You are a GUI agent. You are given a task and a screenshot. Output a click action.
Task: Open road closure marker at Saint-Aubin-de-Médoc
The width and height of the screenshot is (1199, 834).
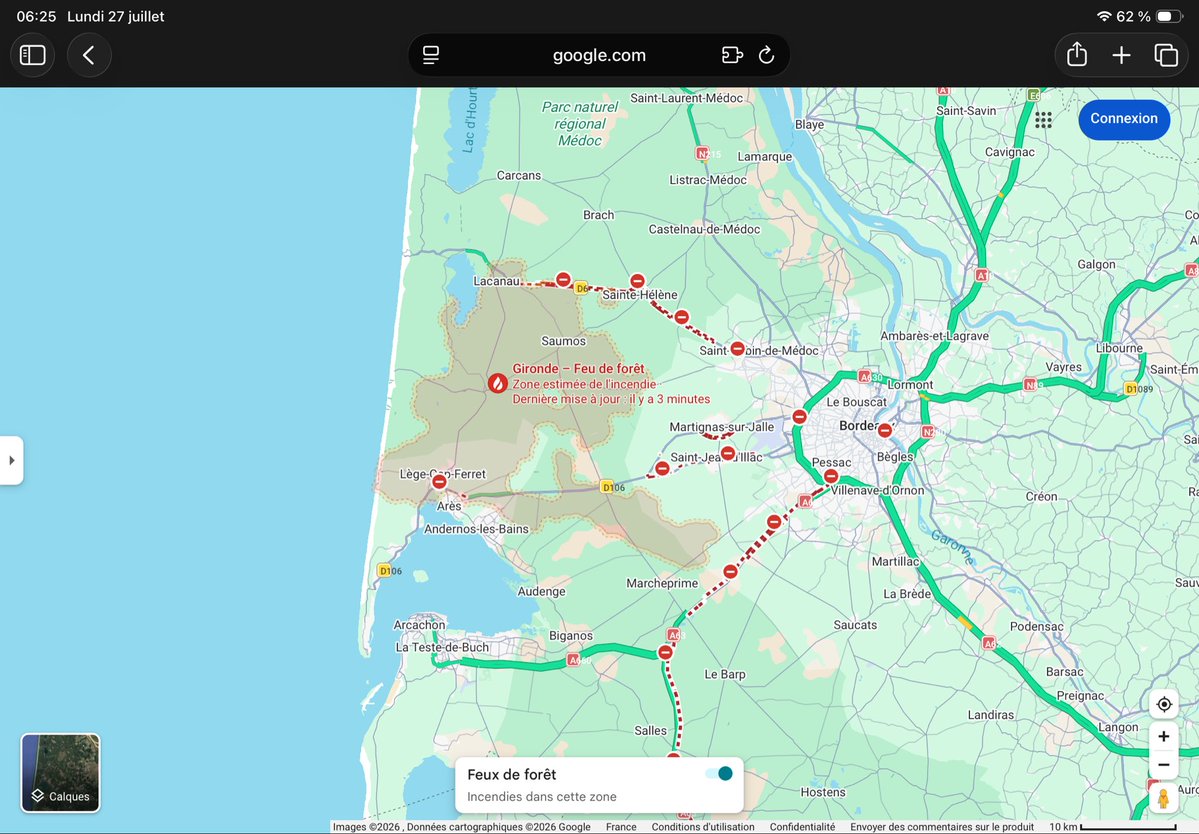[x=737, y=349]
